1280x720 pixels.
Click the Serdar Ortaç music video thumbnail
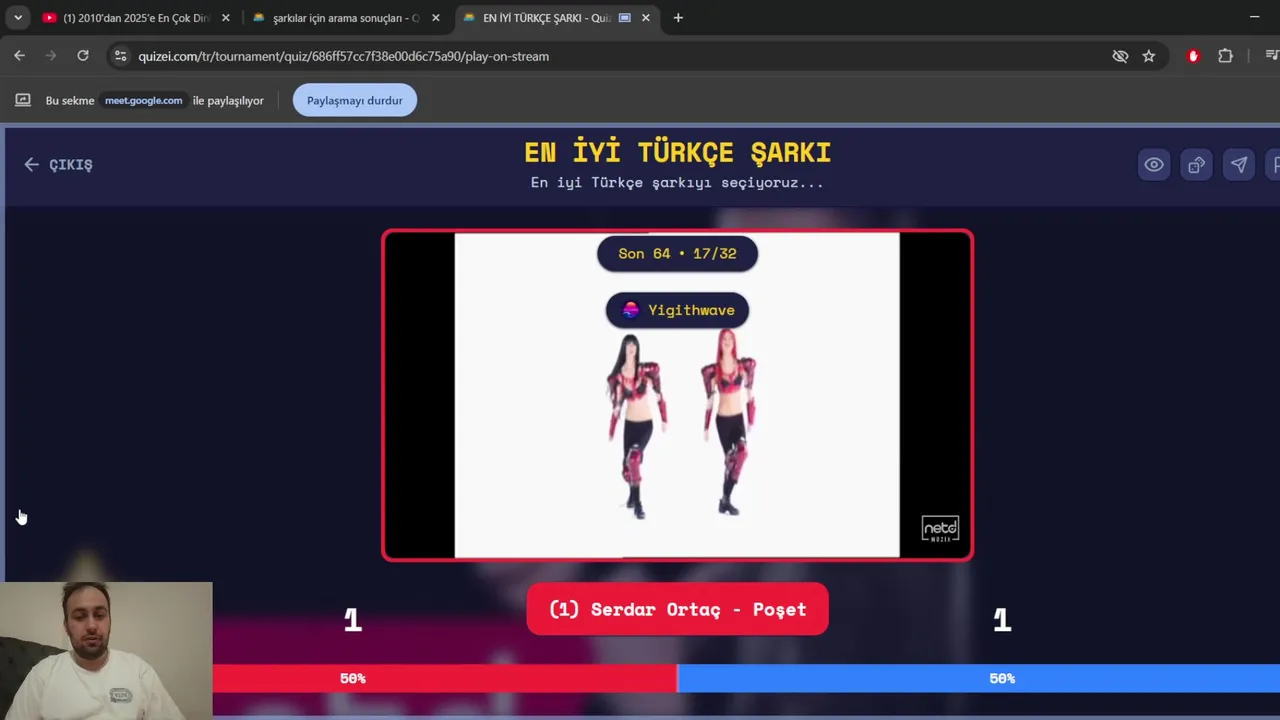click(677, 395)
